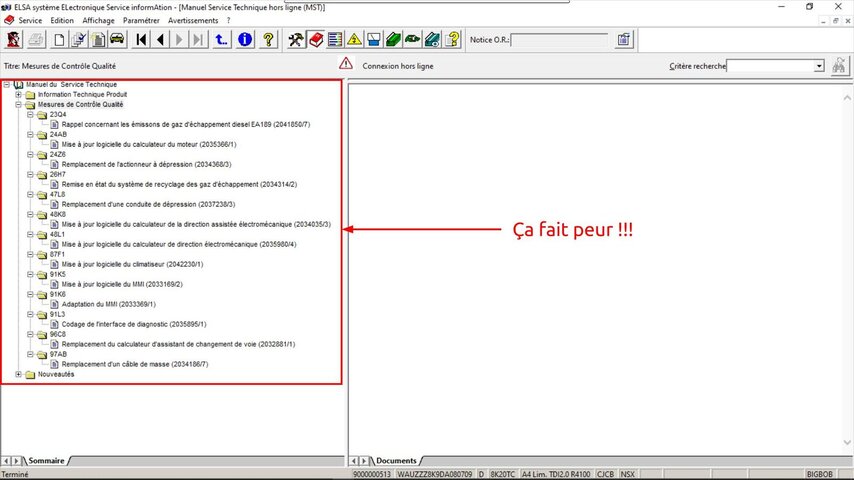The height and width of the screenshot is (480, 854).
Task: Click the Notice O.R. input field
Action: coord(559,40)
